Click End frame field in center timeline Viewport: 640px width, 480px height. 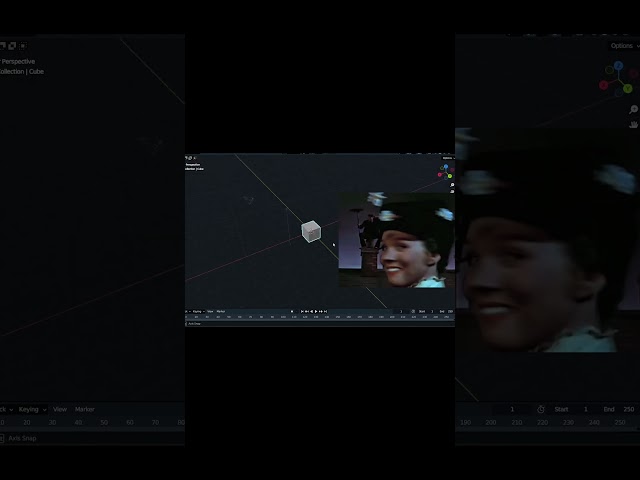pyautogui.click(x=447, y=311)
